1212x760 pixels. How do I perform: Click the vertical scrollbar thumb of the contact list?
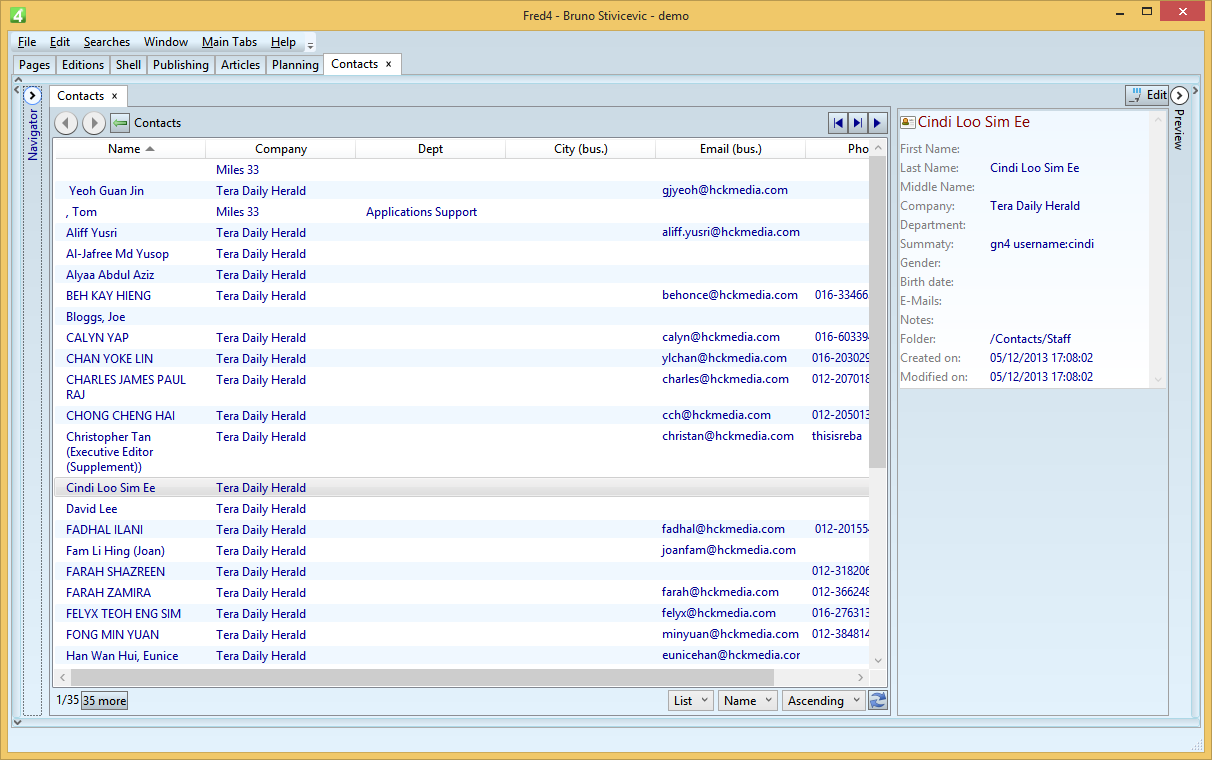pos(877,313)
